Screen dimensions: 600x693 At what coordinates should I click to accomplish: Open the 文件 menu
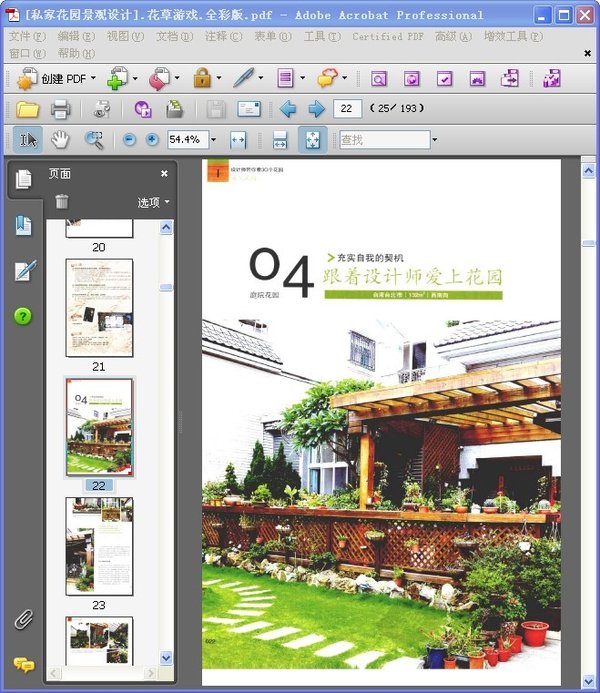[26, 37]
